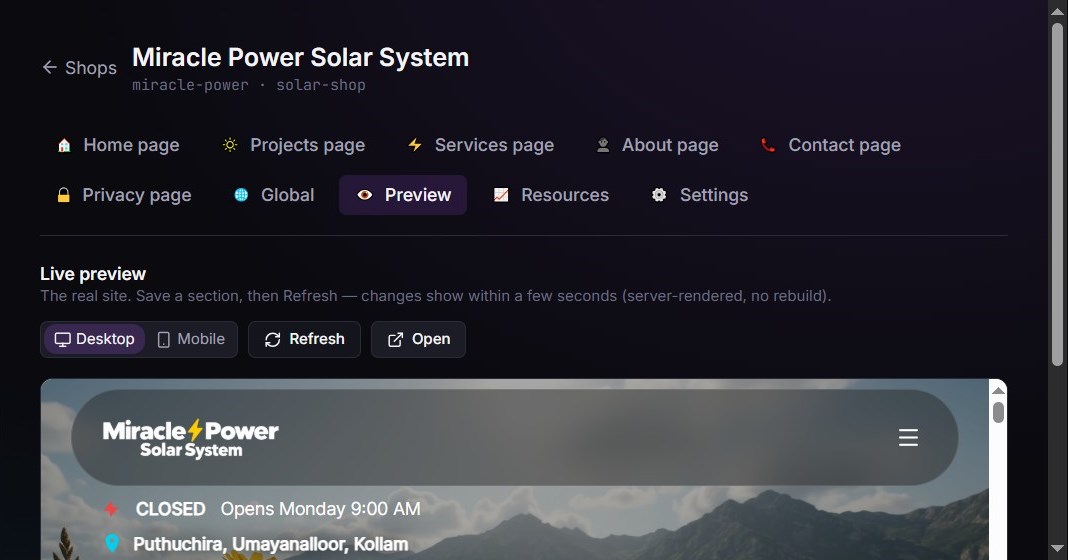The width and height of the screenshot is (1068, 560).
Task: Click the circular arrows icon on Refresh
Action: [x=272, y=339]
